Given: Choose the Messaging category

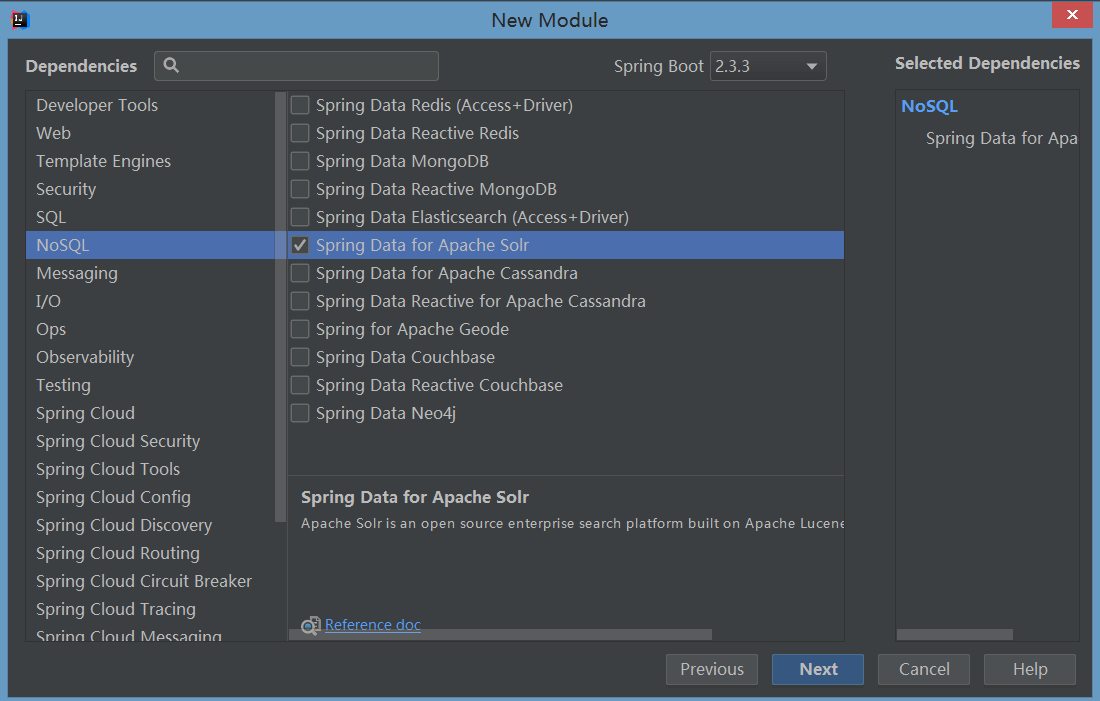Looking at the screenshot, I should (77, 273).
